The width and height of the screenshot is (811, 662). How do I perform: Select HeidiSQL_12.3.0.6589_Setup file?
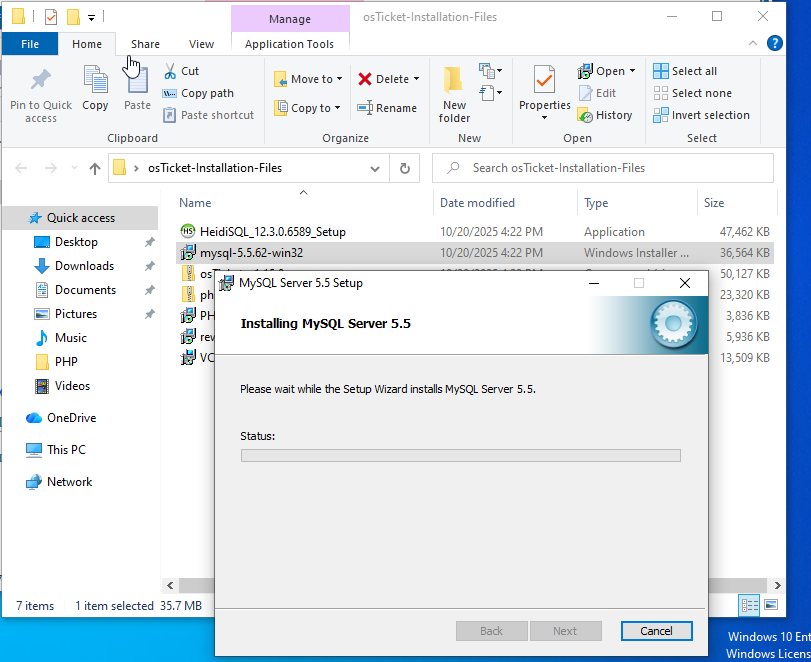point(273,232)
